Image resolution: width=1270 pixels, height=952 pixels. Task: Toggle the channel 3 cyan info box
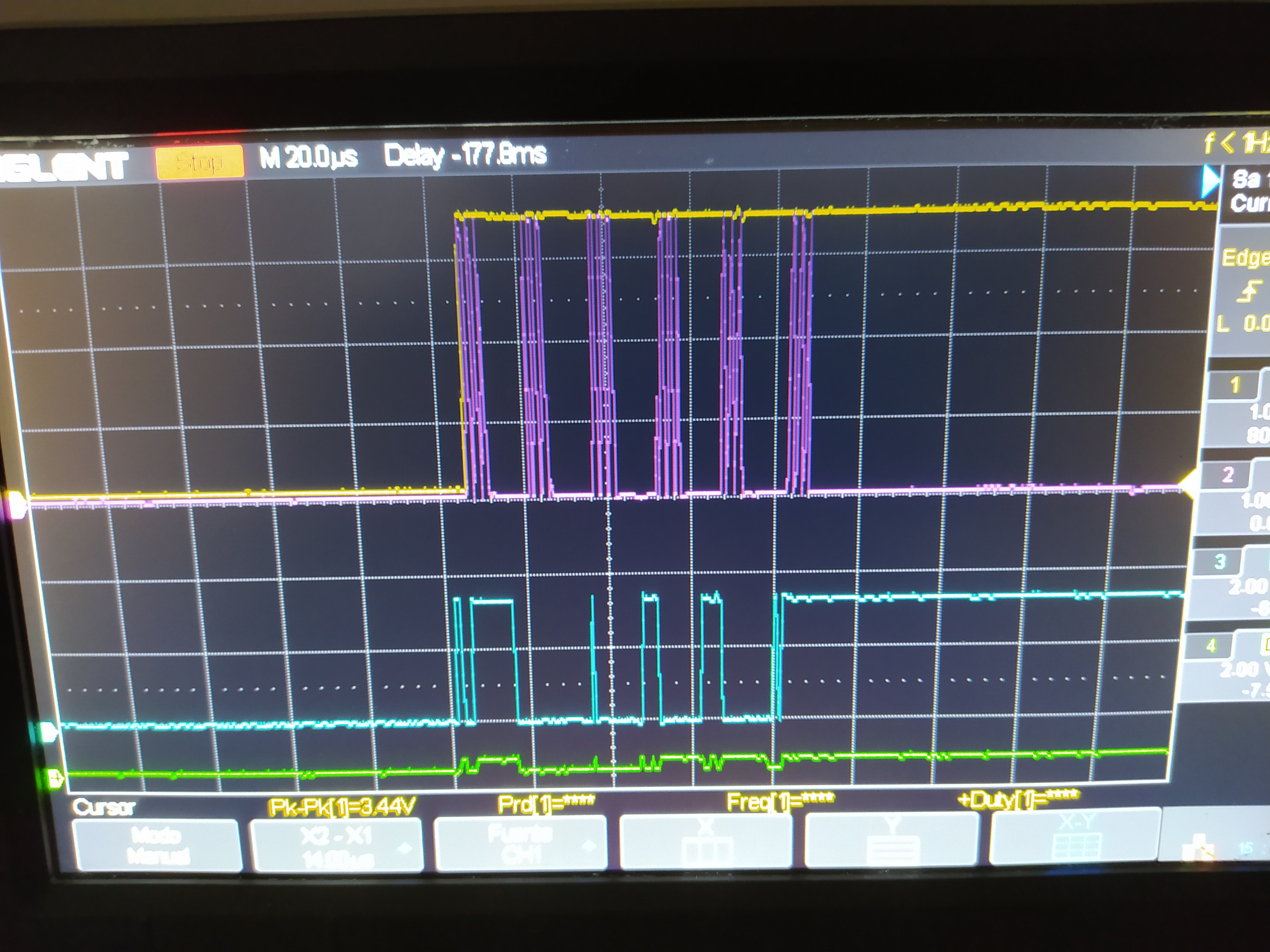click(x=1220, y=561)
